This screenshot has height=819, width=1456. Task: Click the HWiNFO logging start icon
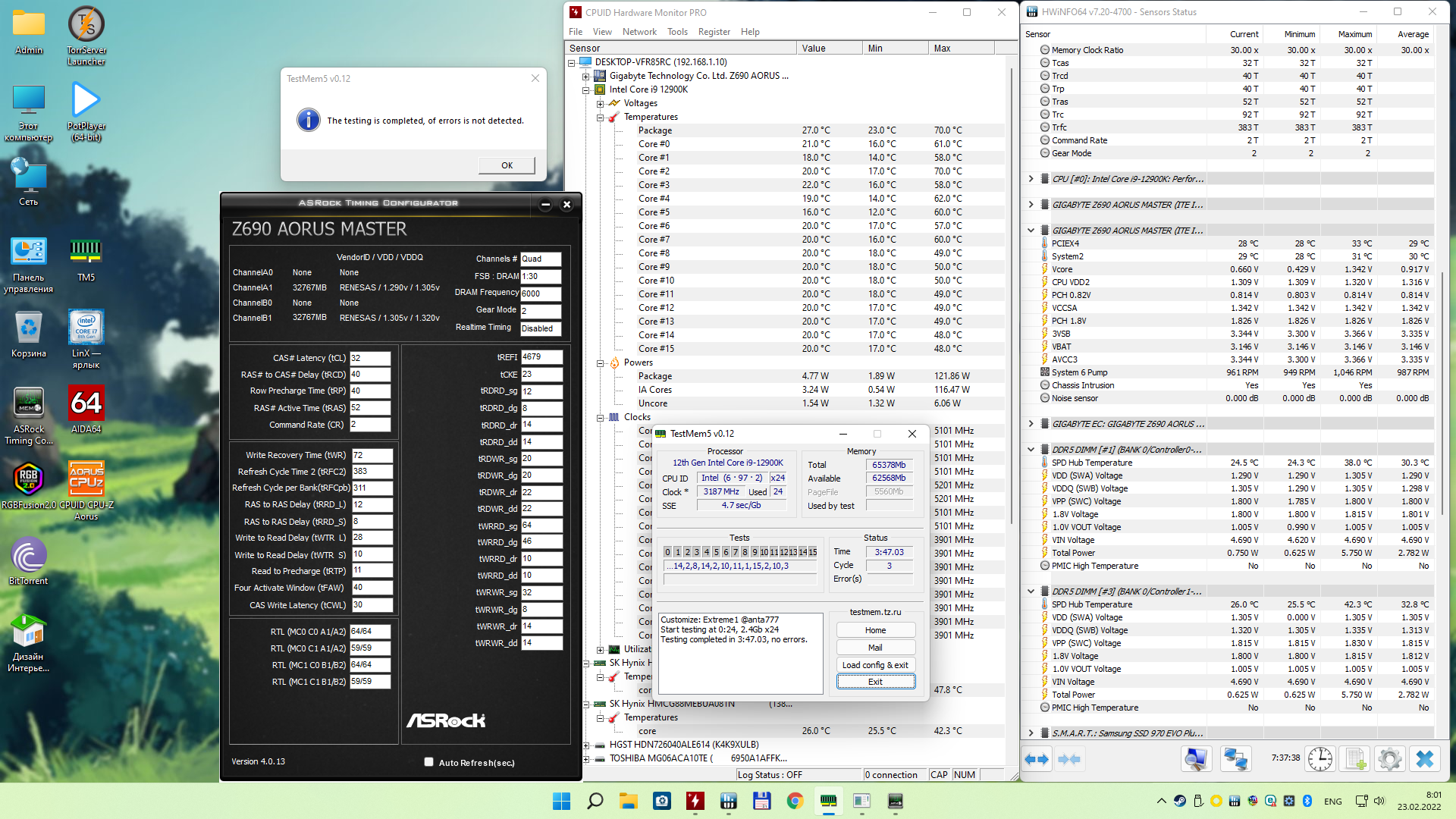coord(1355,759)
